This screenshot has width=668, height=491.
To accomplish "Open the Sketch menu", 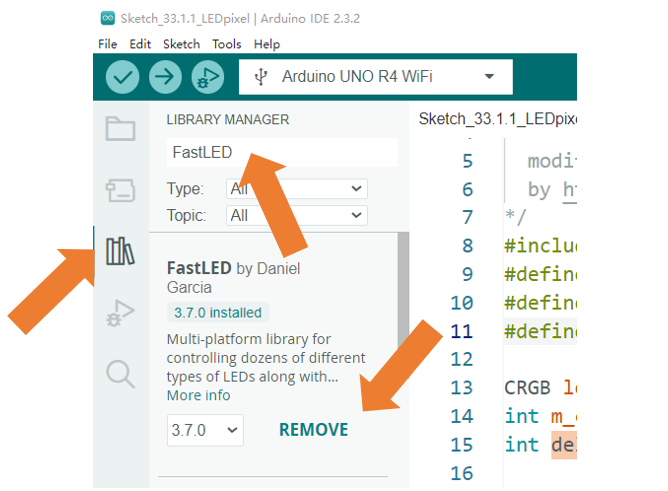I will point(181,44).
